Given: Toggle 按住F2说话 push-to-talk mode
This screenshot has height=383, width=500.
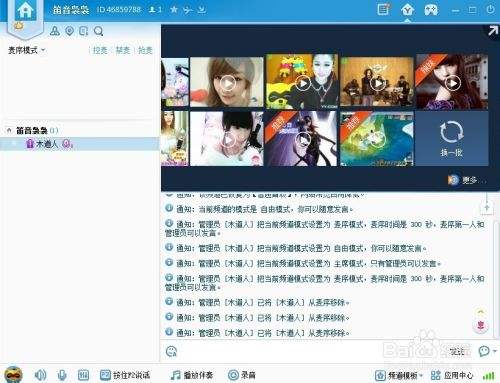Looking at the screenshot, I should pyautogui.click(x=125, y=375).
